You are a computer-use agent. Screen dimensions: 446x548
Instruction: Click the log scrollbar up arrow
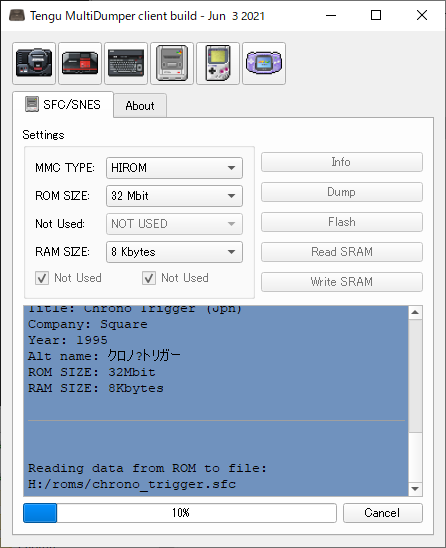coord(415,312)
